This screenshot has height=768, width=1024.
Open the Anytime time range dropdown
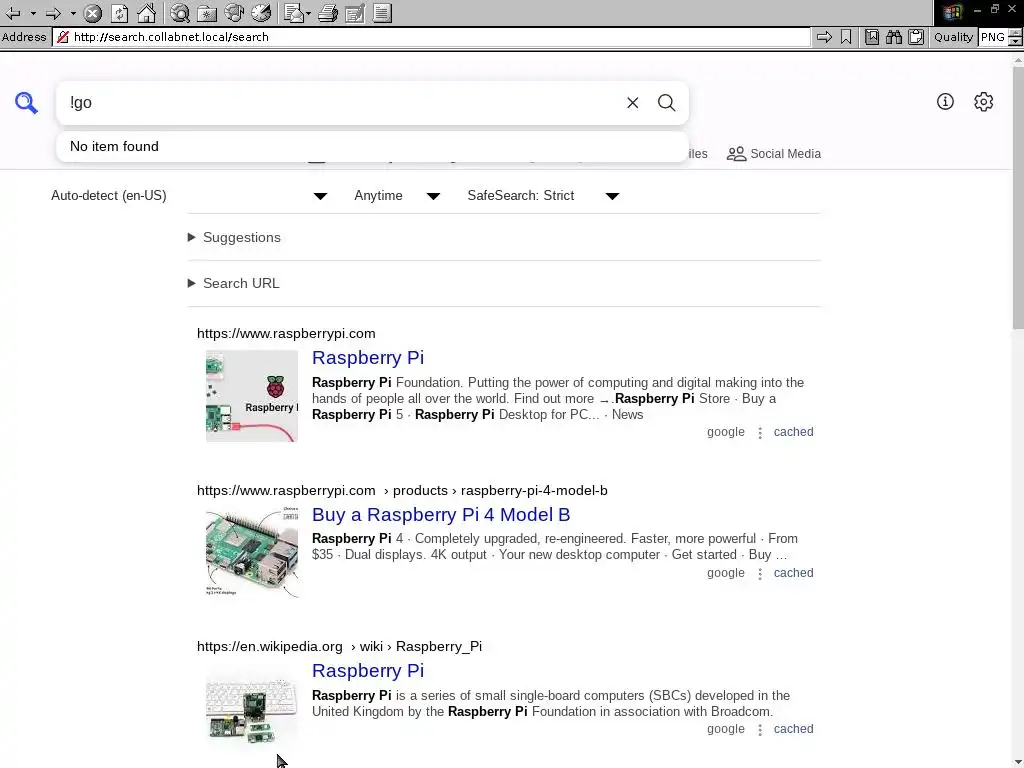point(397,196)
